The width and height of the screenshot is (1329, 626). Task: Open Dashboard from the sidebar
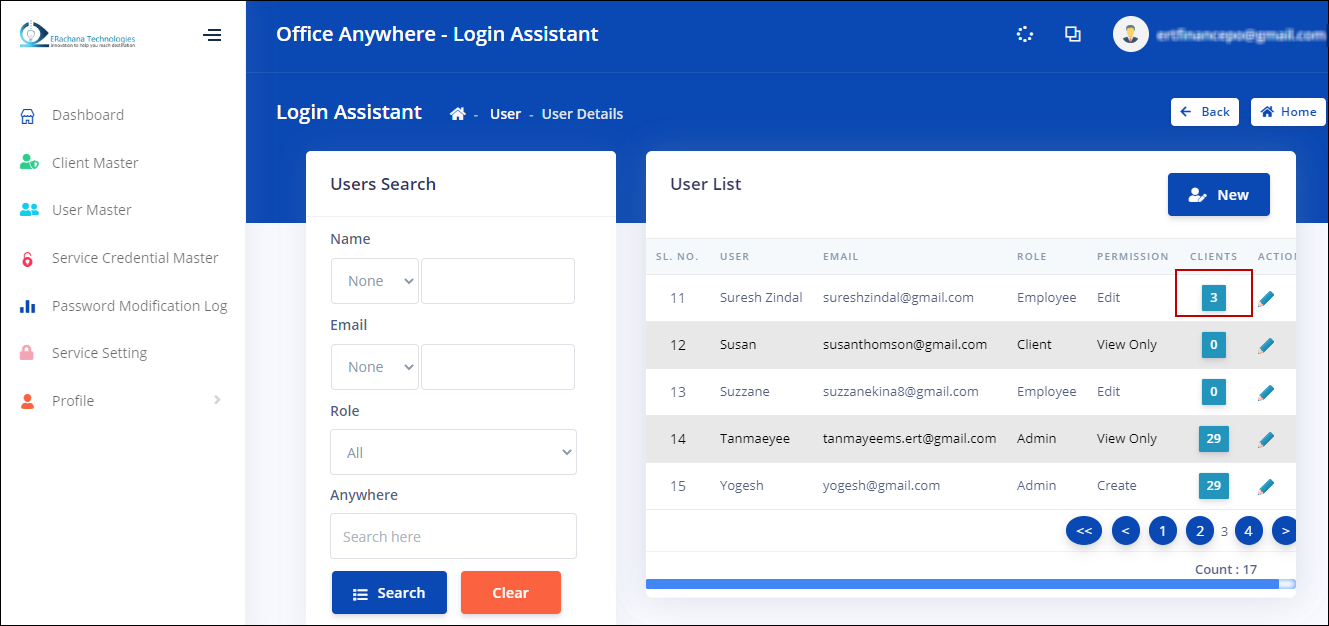pyautogui.click(x=88, y=115)
